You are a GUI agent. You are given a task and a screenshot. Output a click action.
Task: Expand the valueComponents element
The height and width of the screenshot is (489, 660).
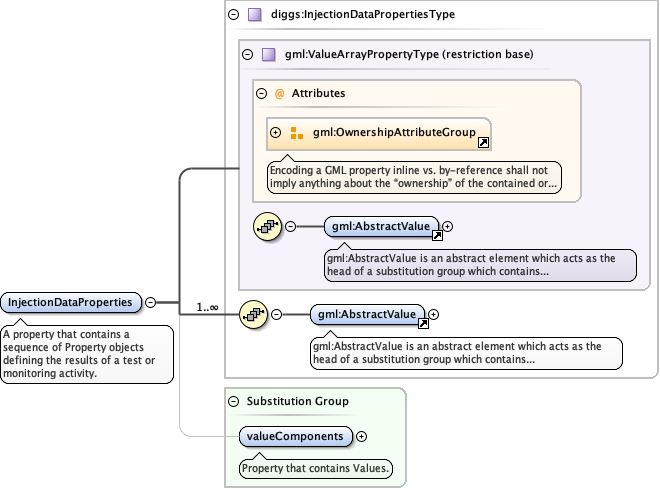[362, 436]
